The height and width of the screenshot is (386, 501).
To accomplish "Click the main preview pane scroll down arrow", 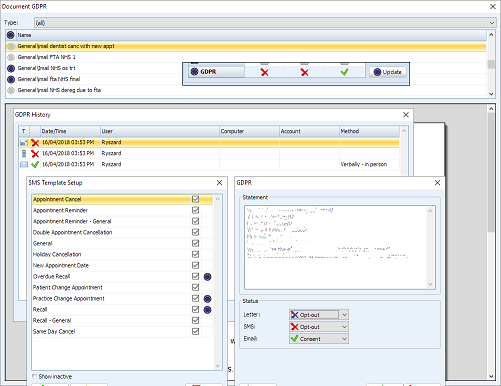I will [x=491, y=376].
